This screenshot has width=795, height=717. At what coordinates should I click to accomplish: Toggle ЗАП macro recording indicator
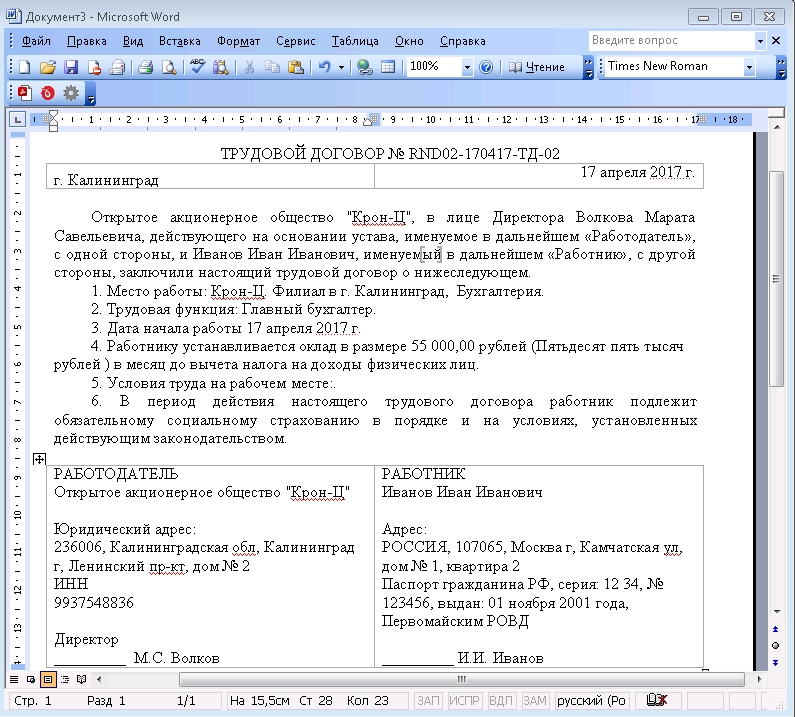429,701
